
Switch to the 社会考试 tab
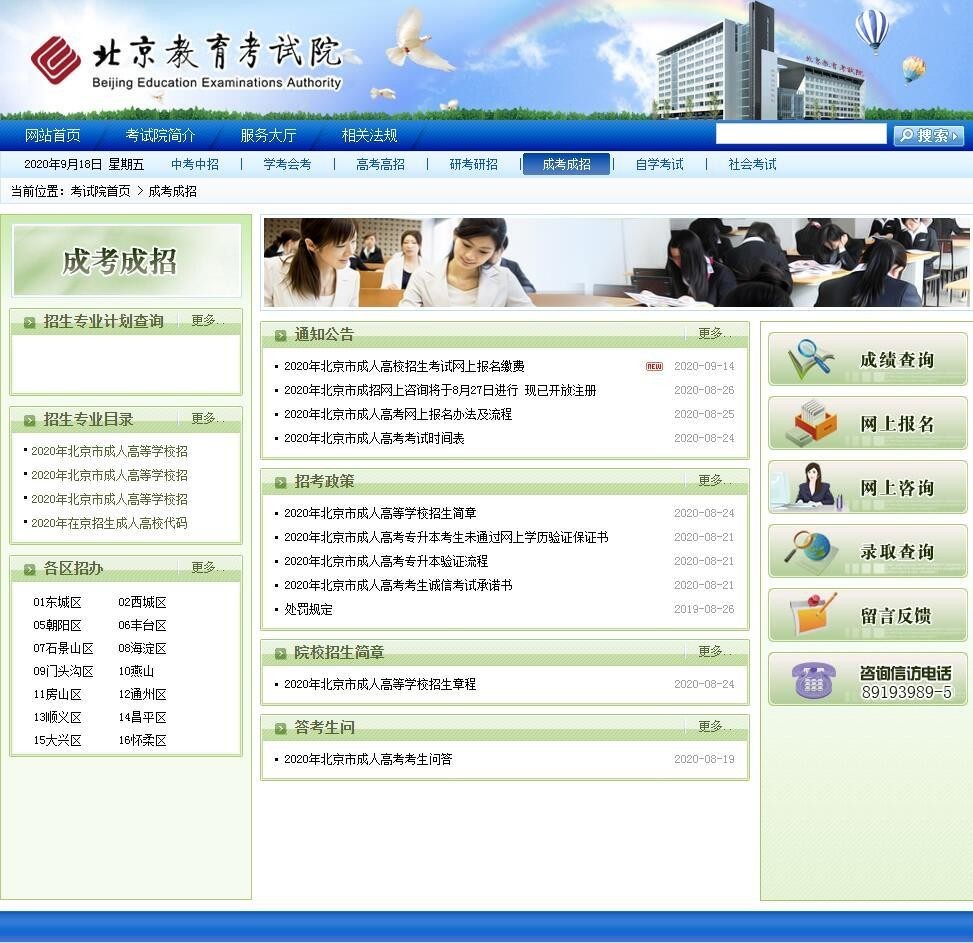753,164
